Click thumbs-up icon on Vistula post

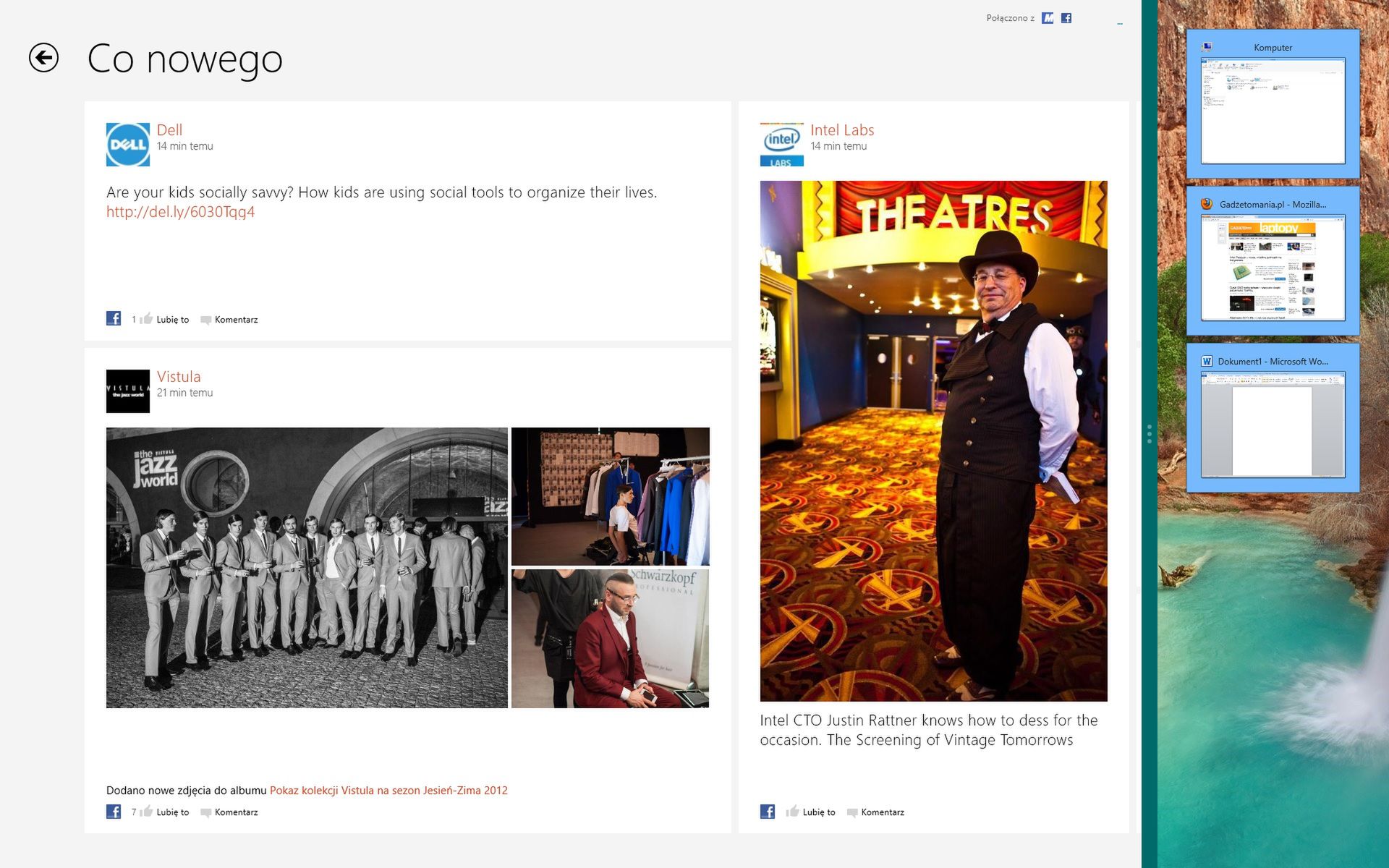click(x=146, y=812)
